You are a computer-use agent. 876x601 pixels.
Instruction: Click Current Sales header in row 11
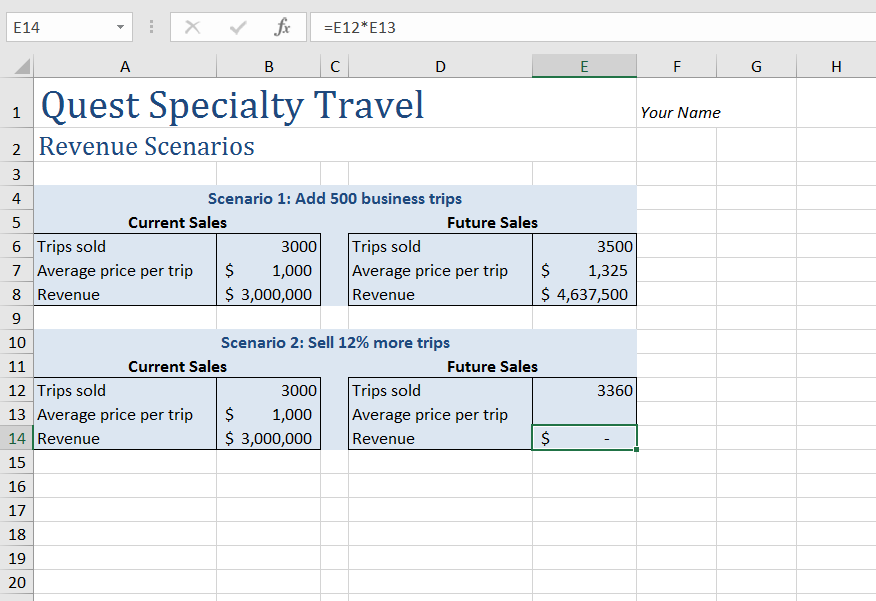click(177, 366)
